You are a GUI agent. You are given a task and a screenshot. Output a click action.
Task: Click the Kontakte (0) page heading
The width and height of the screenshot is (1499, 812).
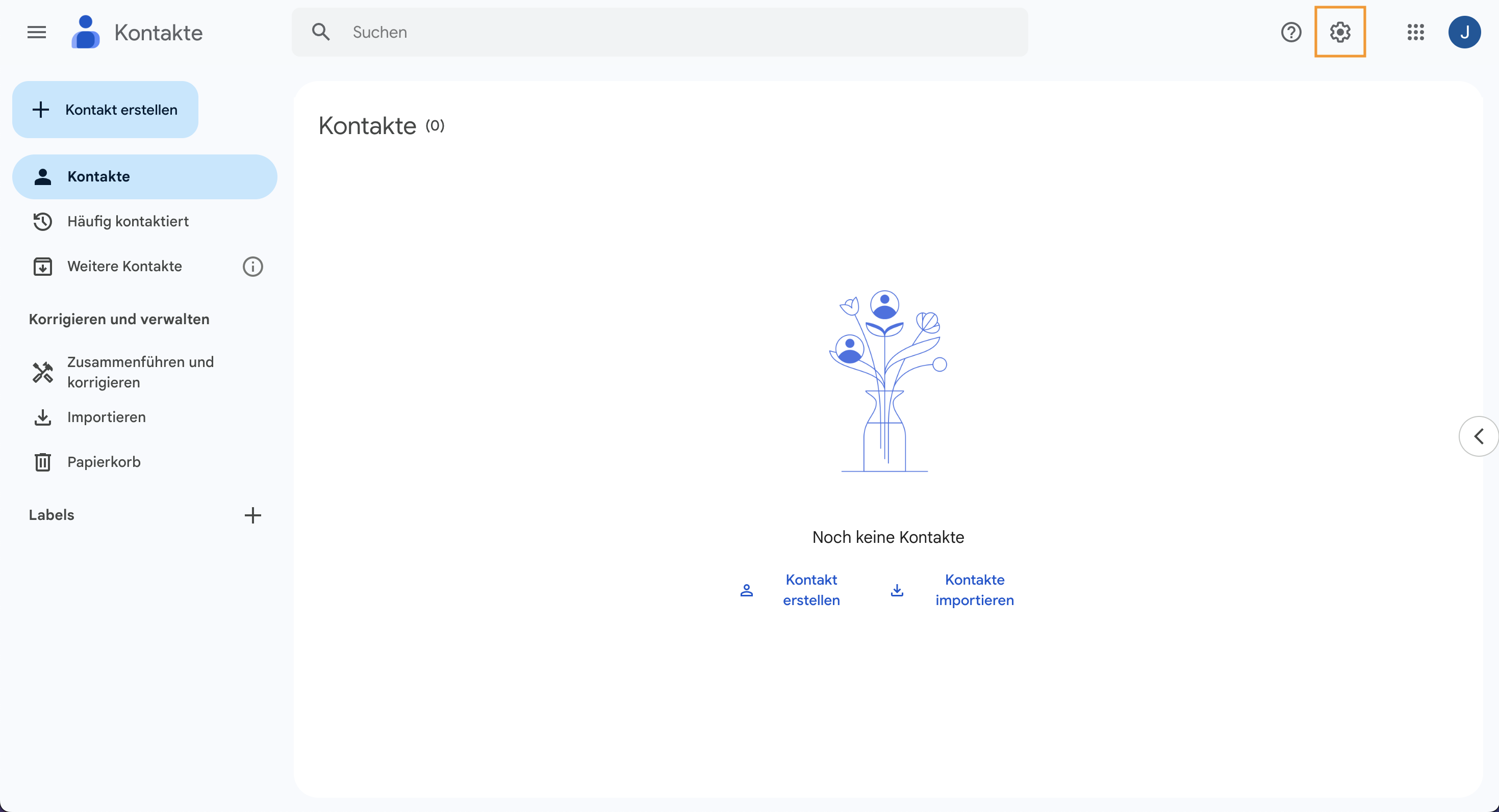[381, 125]
